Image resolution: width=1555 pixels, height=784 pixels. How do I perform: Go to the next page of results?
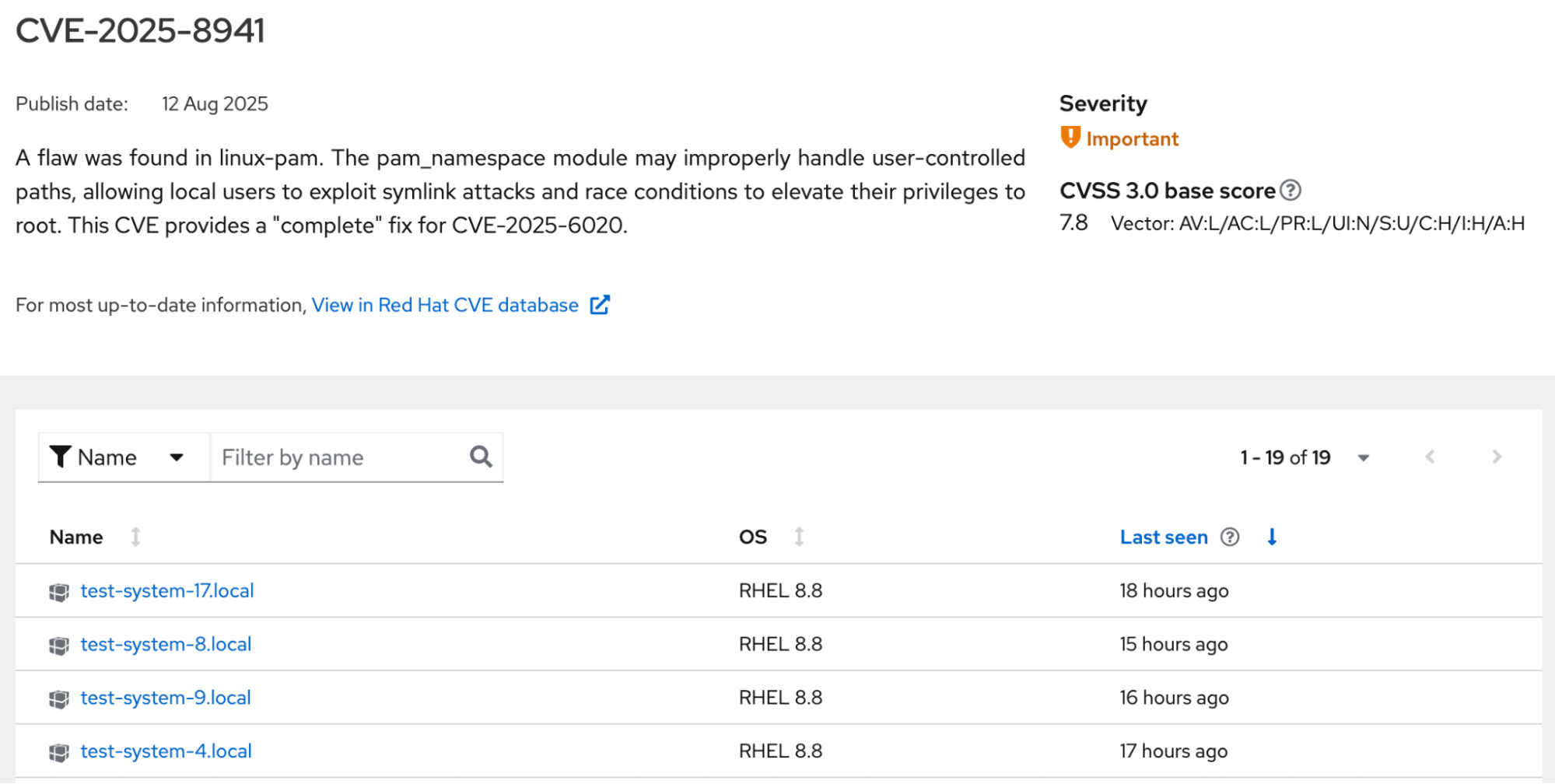coord(1497,457)
